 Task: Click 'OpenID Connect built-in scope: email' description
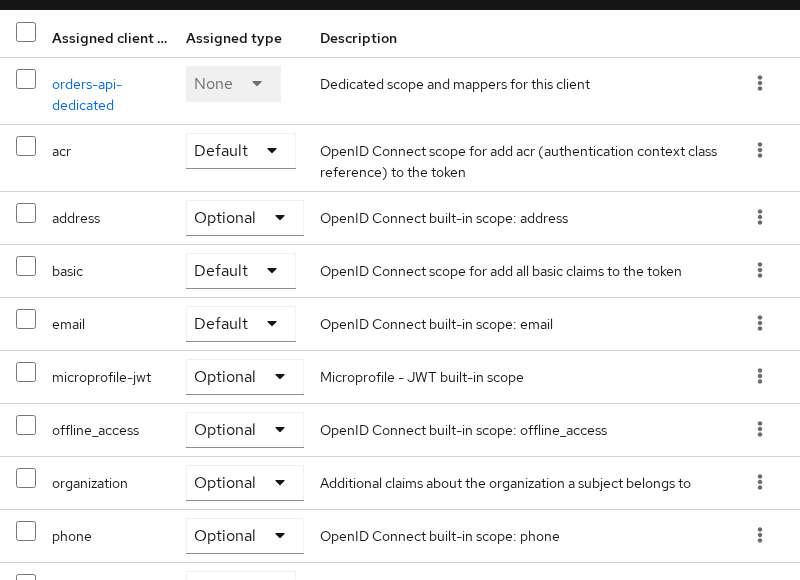(436, 324)
